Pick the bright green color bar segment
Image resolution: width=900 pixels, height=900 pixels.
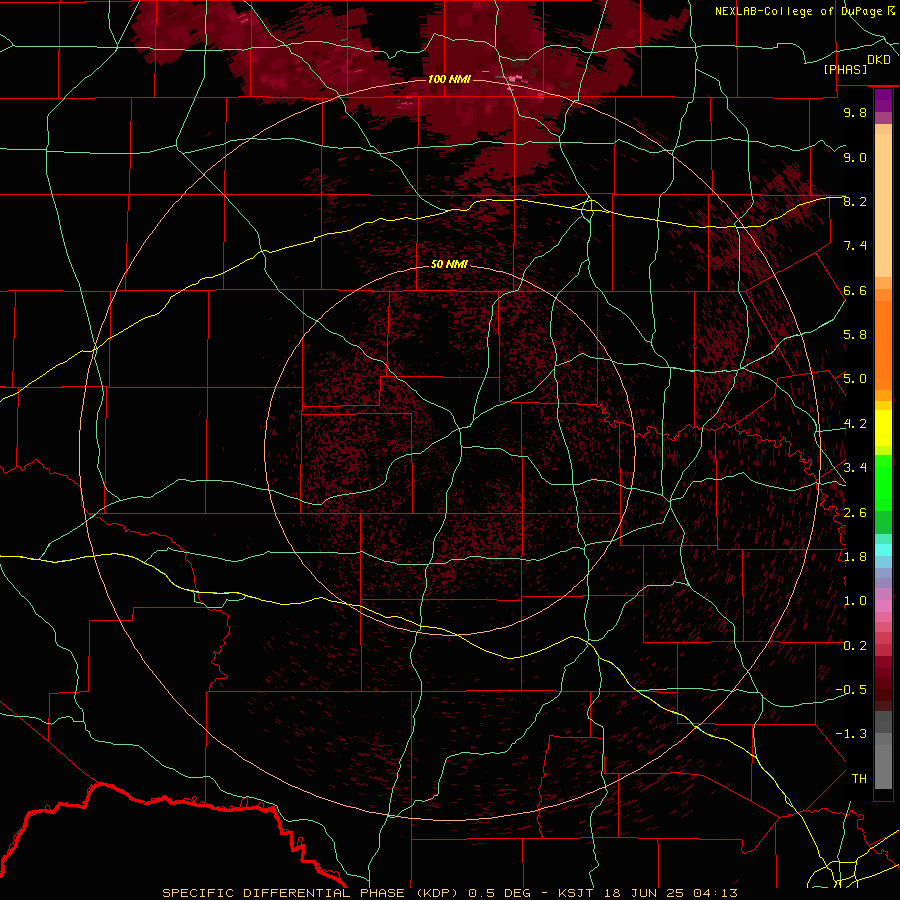click(883, 482)
